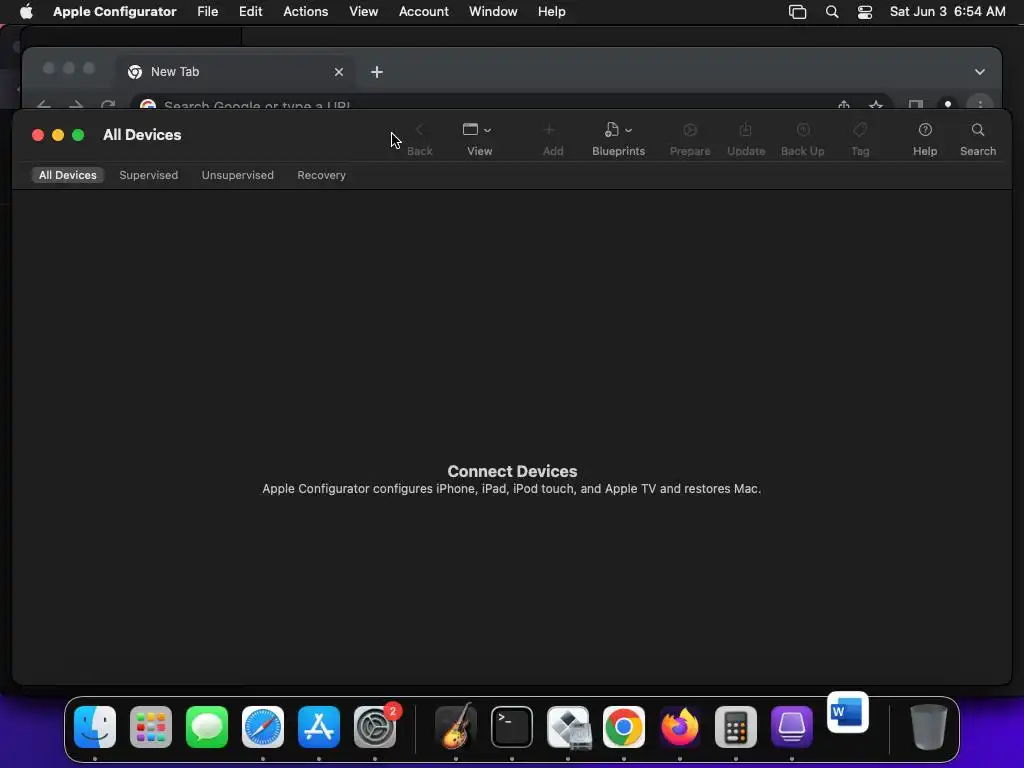Open the Actions menu
This screenshot has width=1024, height=768.
click(306, 12)
